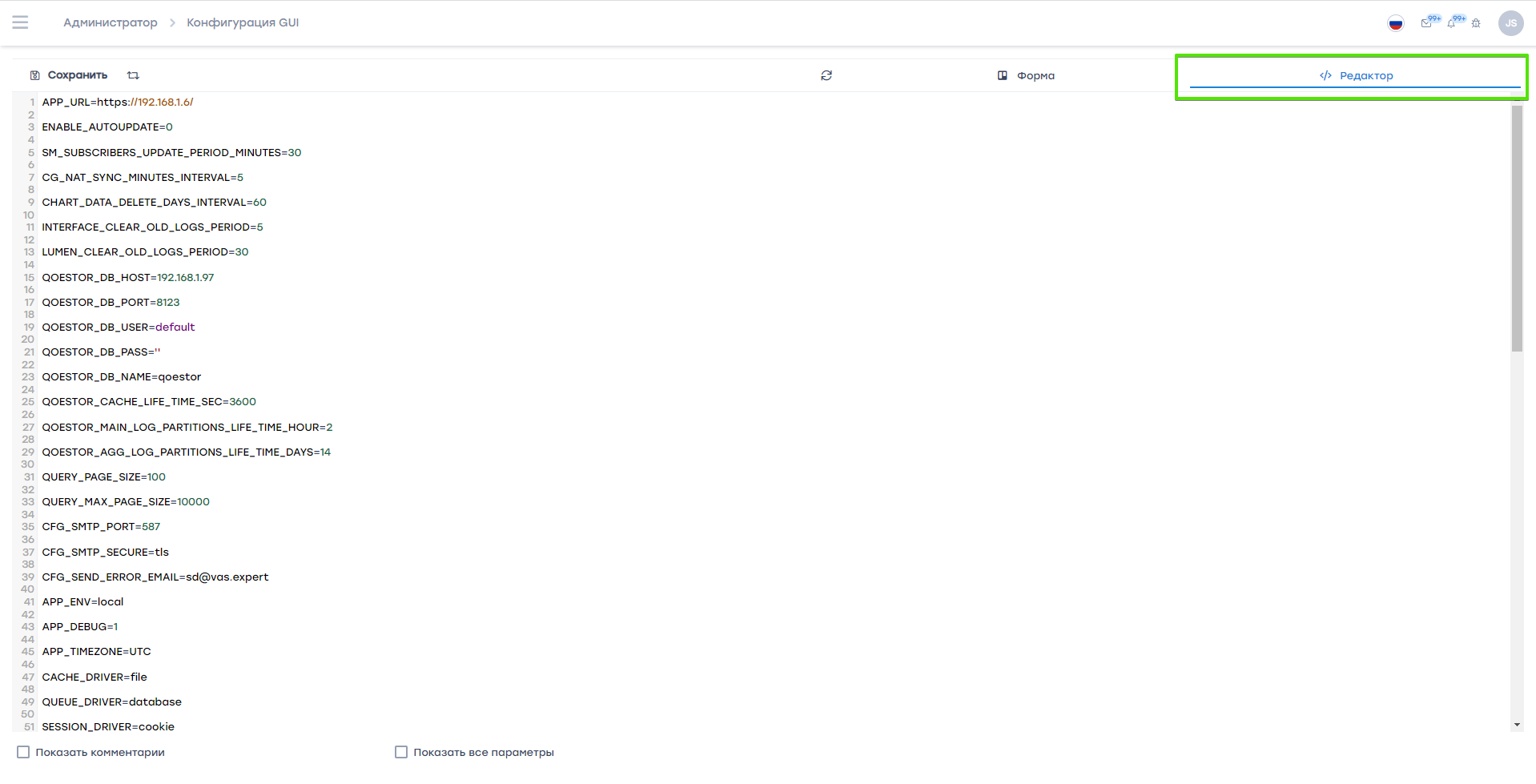Switch to the Форма tab

[1026, 75]
